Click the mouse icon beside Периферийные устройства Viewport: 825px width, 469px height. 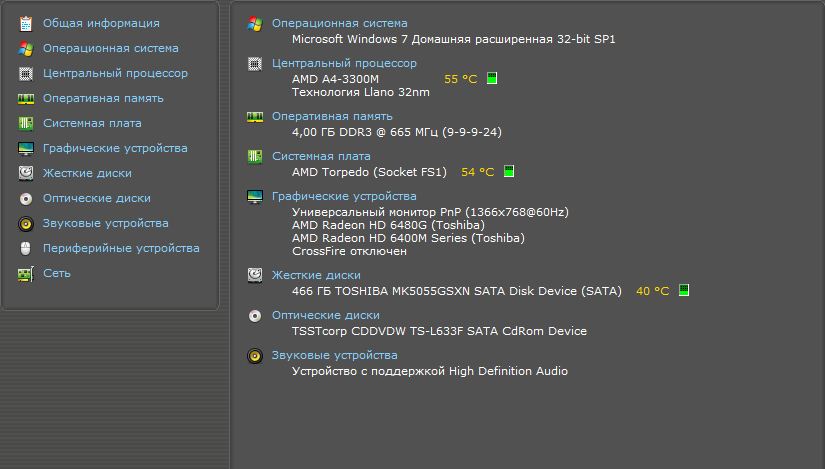tap(26, 248)
